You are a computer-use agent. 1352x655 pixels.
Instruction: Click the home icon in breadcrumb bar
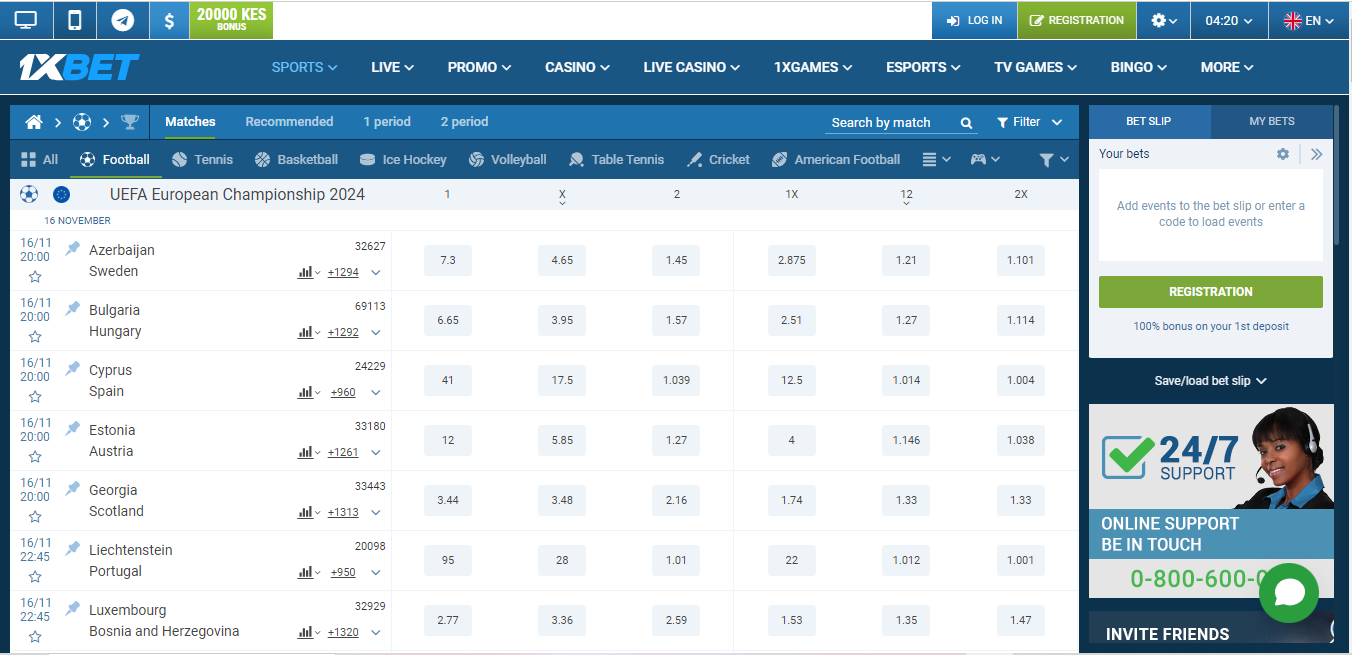pos(33,121)
